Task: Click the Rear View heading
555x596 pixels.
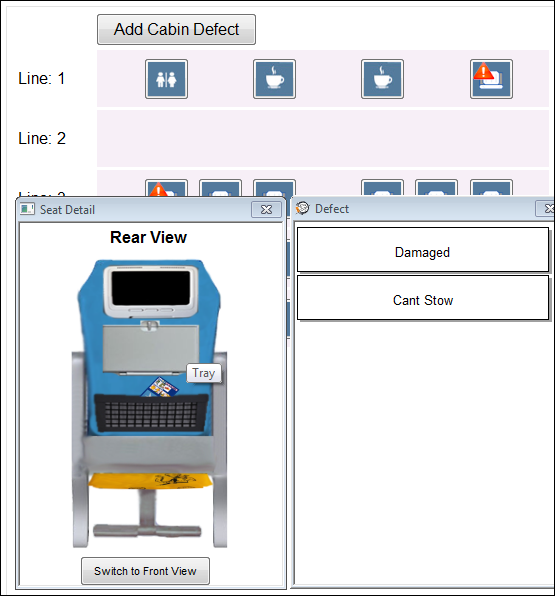Action: tap(148, 238)
